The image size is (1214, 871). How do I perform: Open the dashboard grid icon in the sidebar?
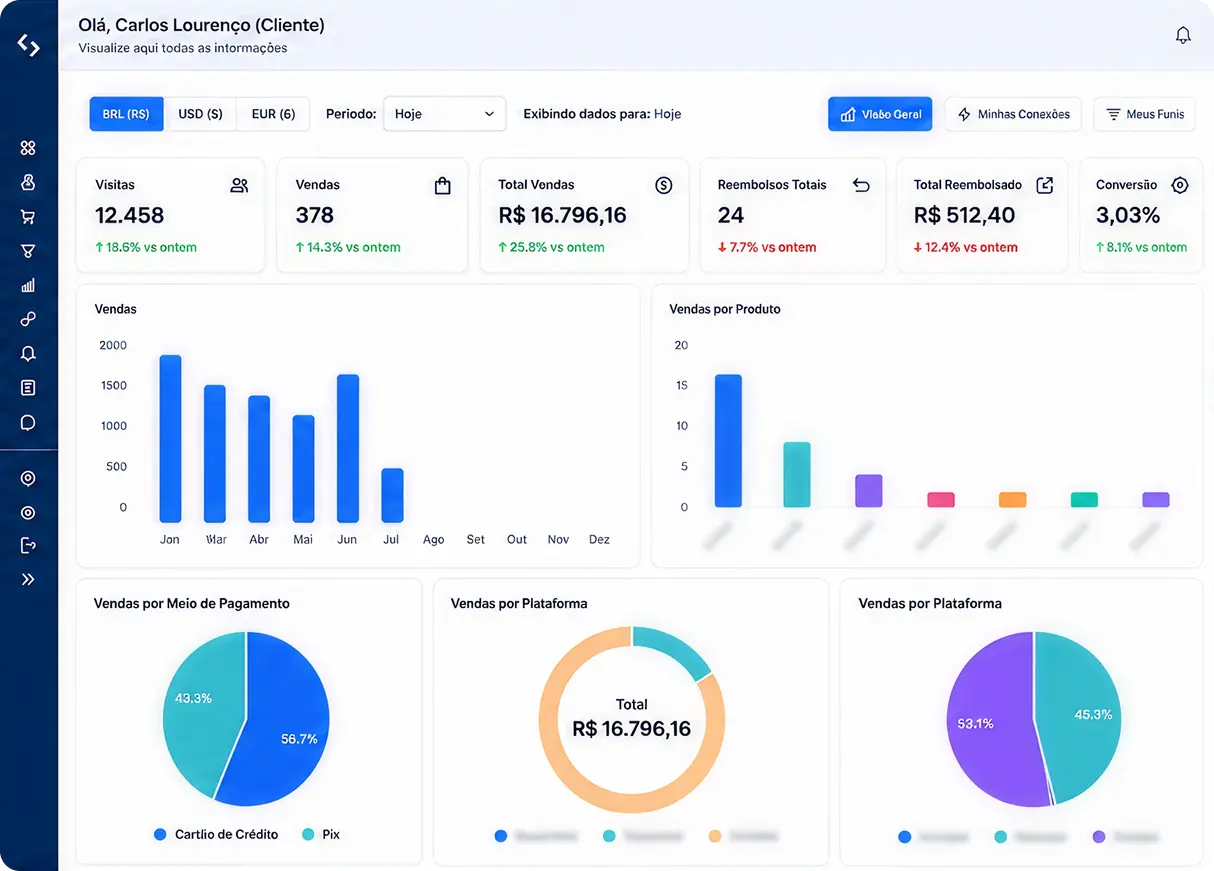[28, 148]
